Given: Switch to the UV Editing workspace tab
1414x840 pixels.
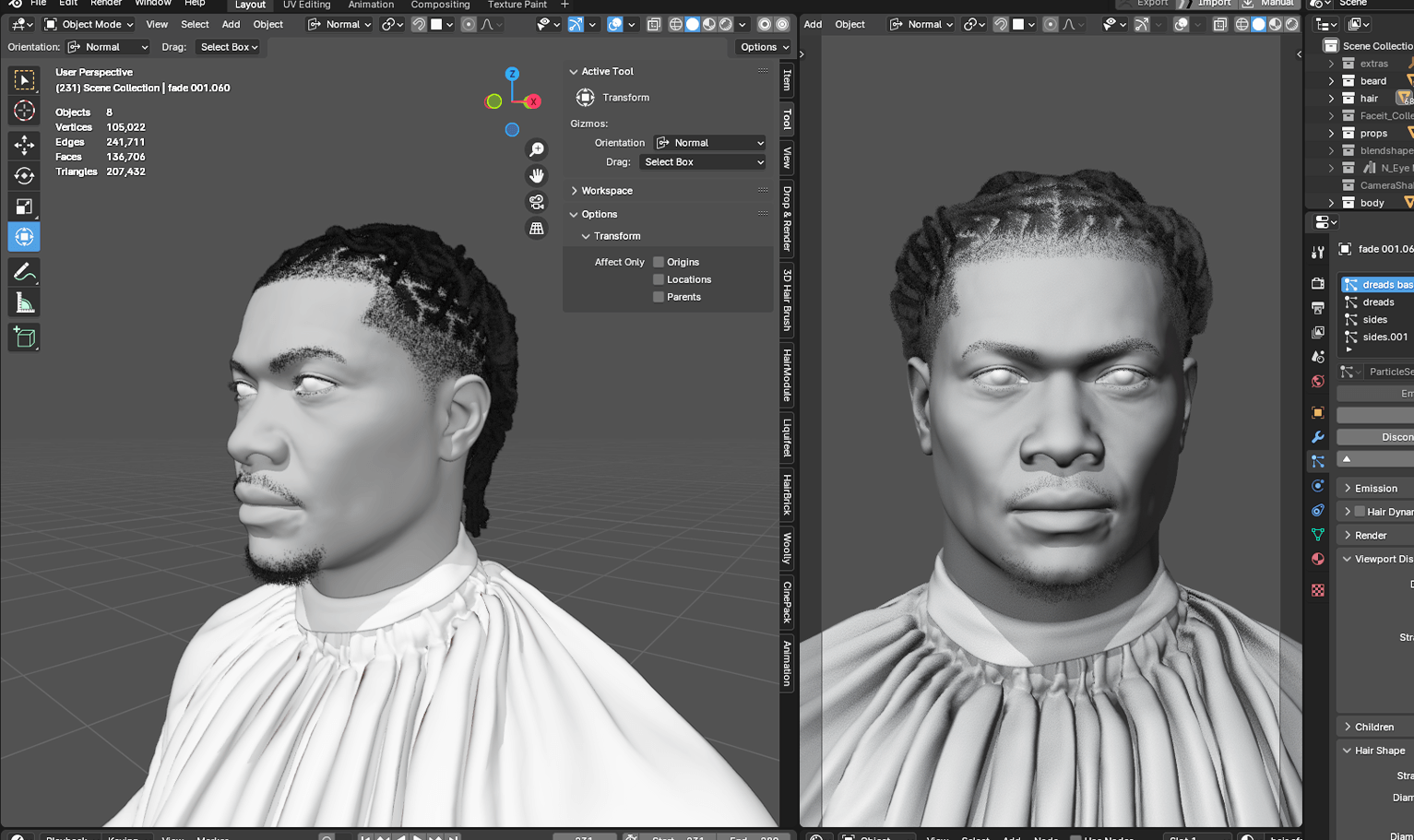Looking at the screenshot, I should tap(305, 5).
